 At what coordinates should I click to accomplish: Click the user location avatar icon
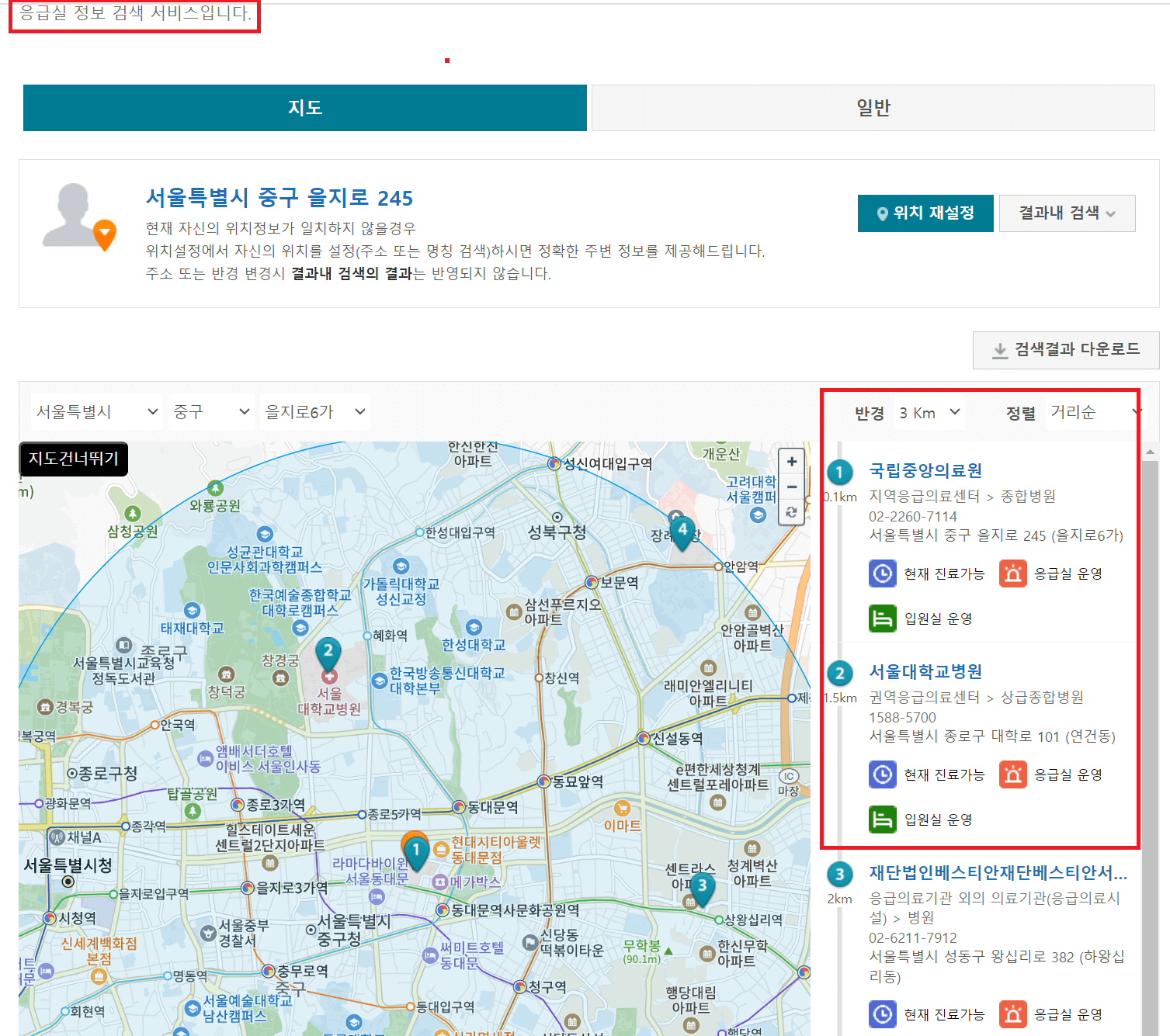tap(78, 217)
